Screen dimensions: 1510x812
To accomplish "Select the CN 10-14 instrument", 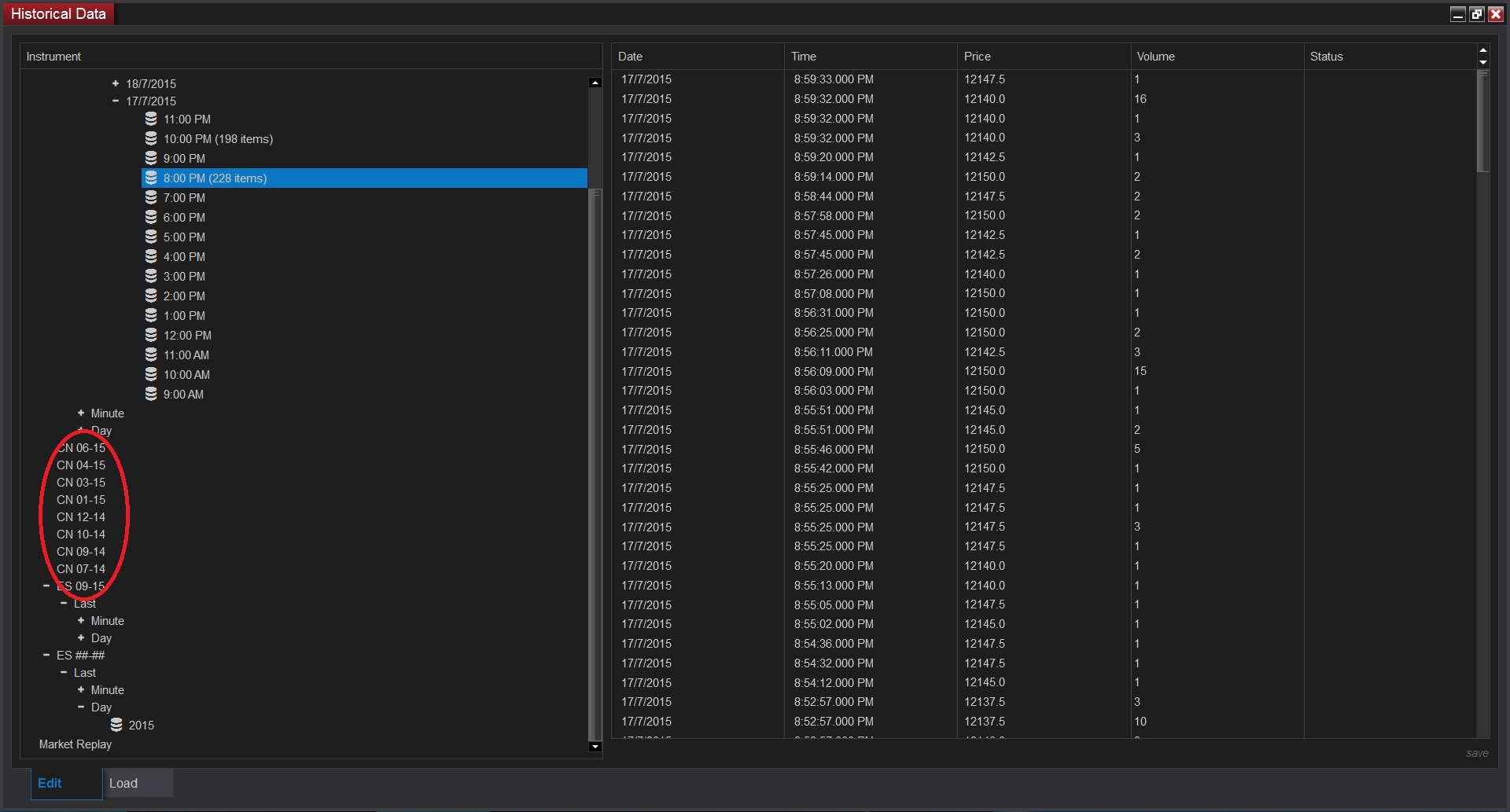I will coord(81,534).
